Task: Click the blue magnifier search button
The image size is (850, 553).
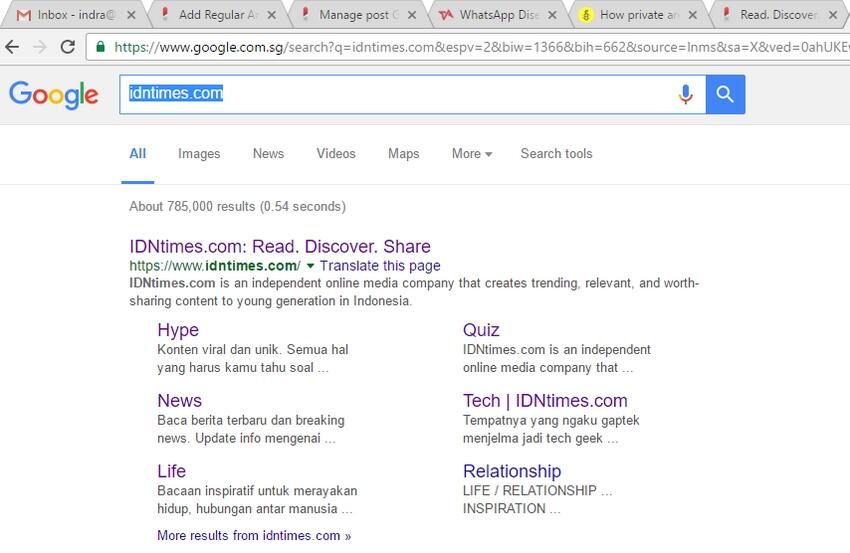Action: coord(725,94)
